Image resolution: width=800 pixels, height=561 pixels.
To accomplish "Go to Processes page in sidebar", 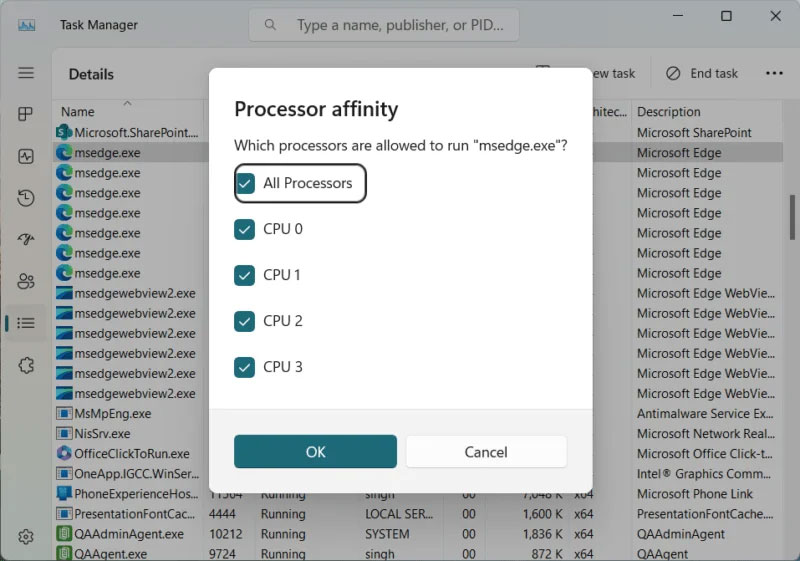I will [26, 114].
